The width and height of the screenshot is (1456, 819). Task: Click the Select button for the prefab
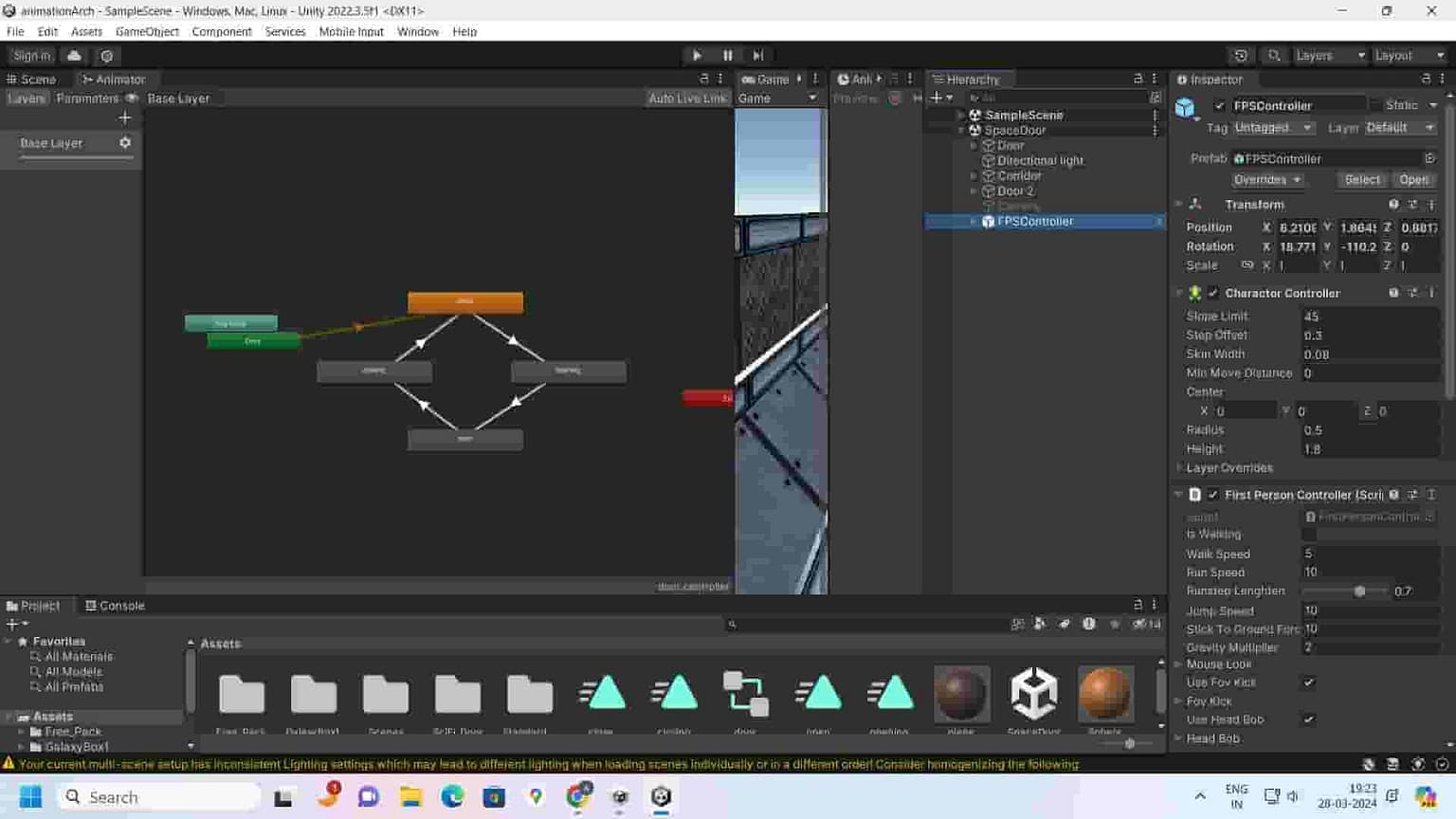(1361, 179)
